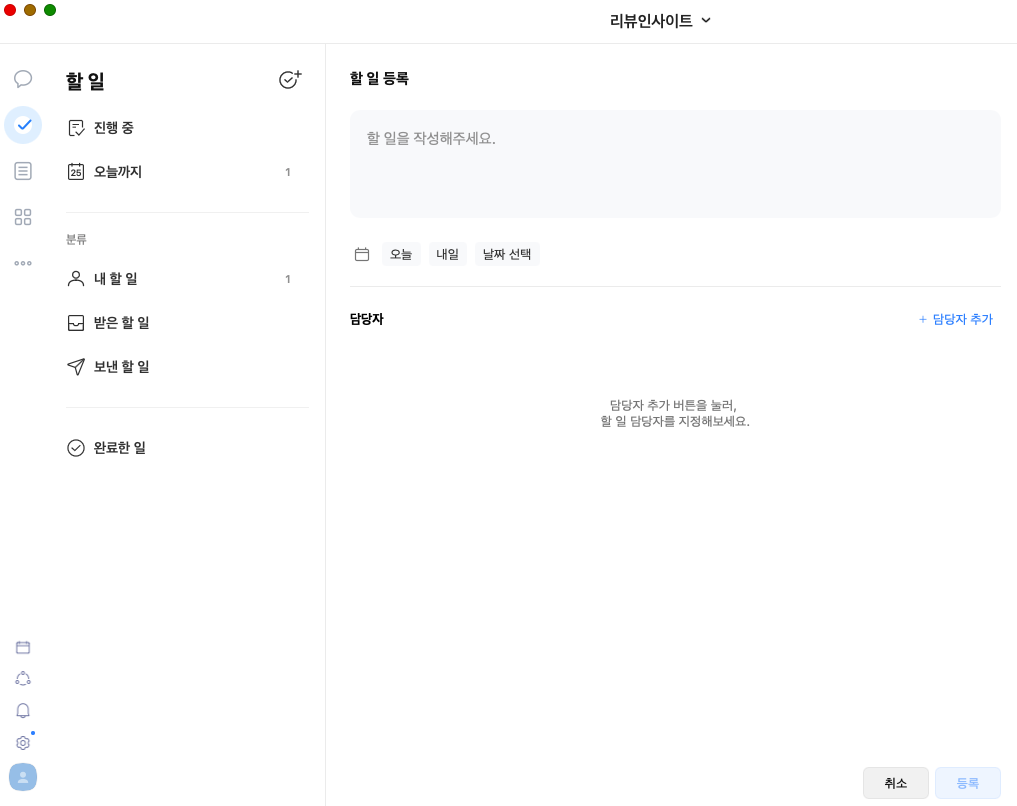The width and height of the screenshot is (1017, 806).
Task: Open the calendar icon at bottom sidebar
Action: 23,647
